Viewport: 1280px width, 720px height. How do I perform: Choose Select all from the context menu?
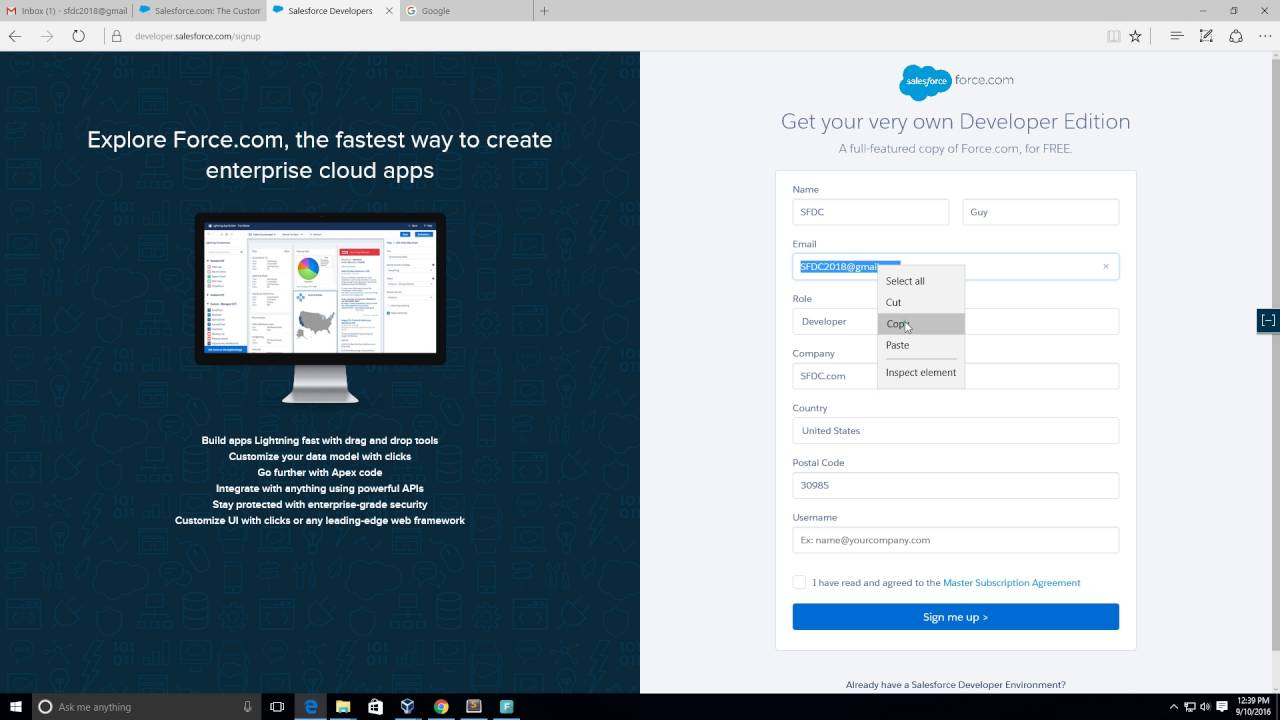point(921,281)
